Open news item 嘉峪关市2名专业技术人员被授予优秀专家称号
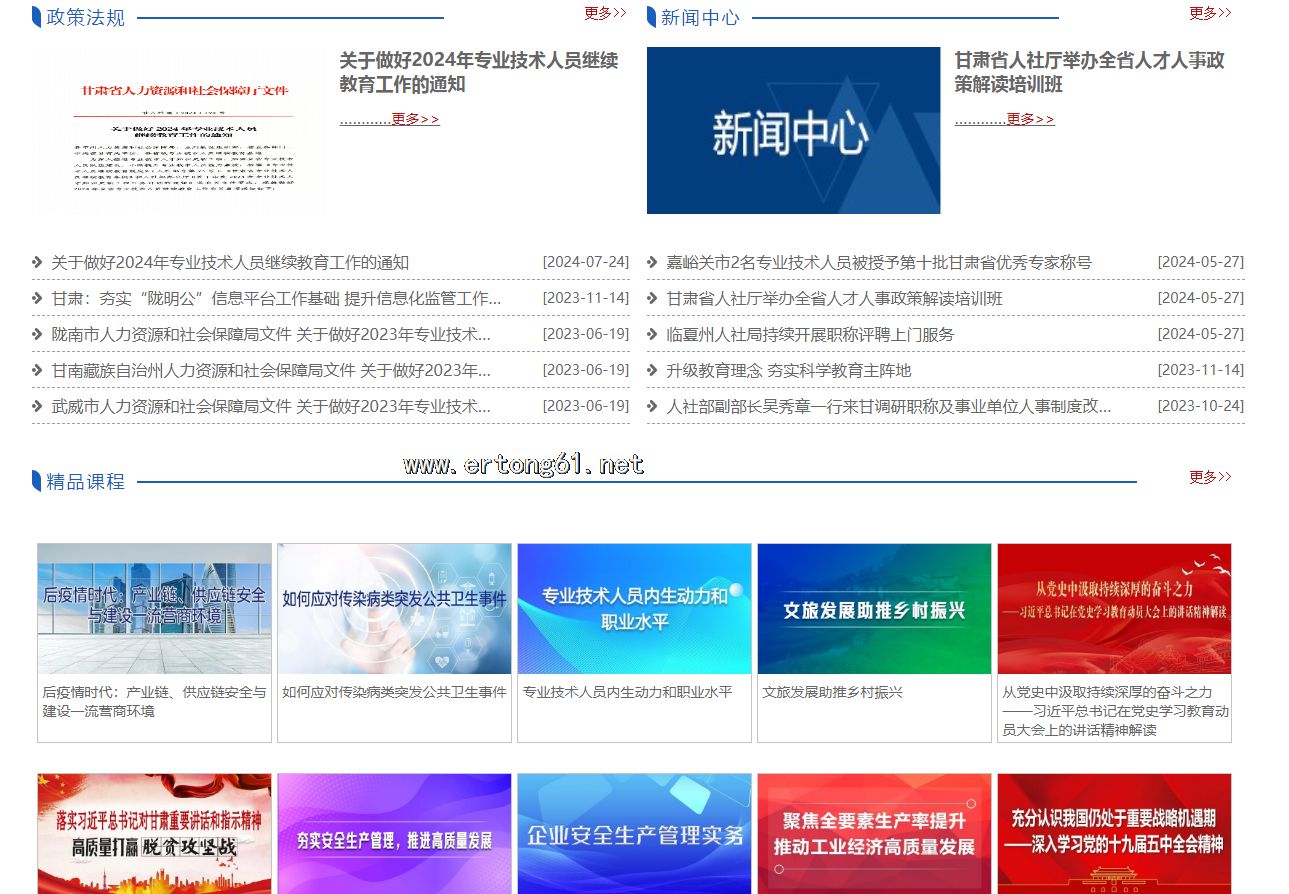 (879, 262)
